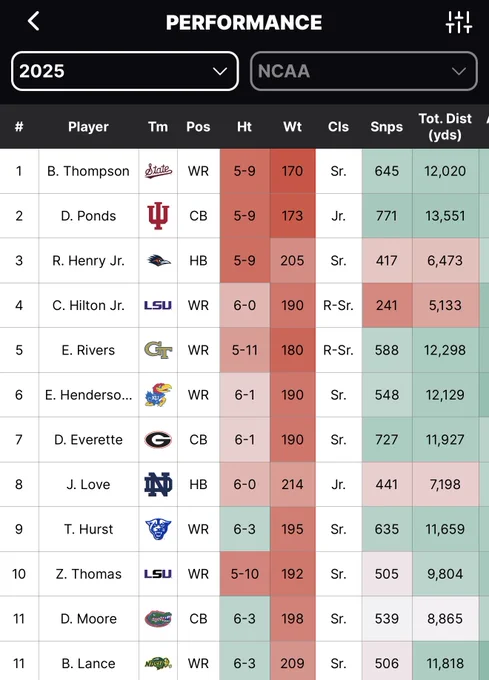This screenshot has width=489, height=680.
Task: Sort by the Wt column header
Action: tap(292, 127)
